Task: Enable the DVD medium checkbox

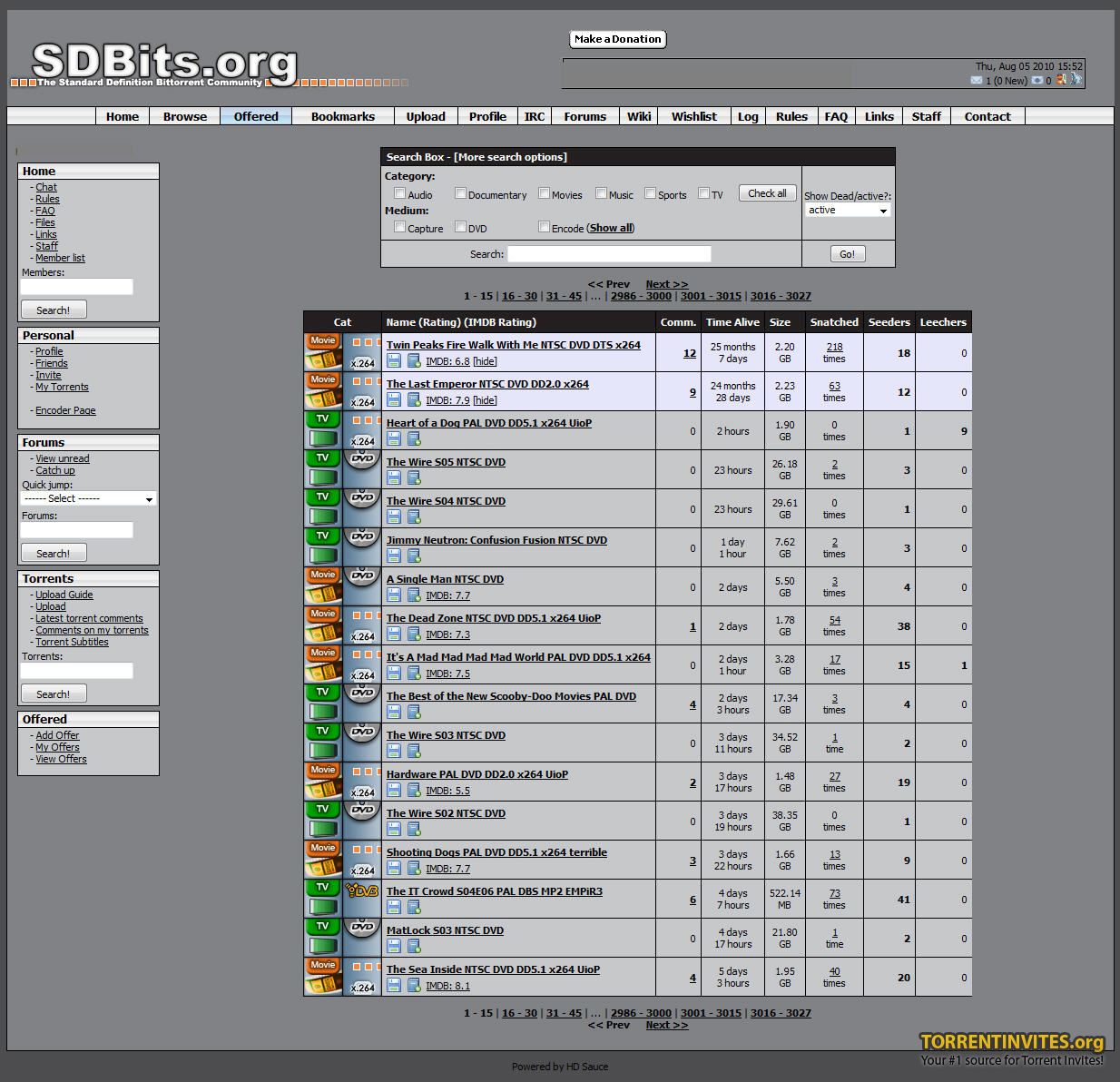Action: 460,227
